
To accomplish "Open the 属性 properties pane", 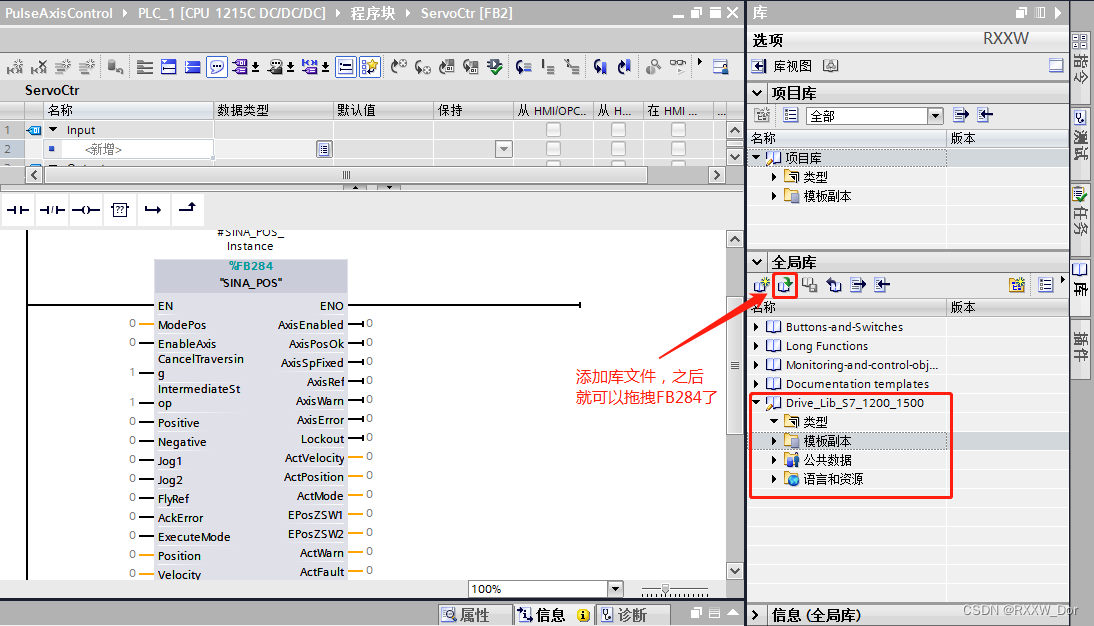I will (x=474, y=614).
